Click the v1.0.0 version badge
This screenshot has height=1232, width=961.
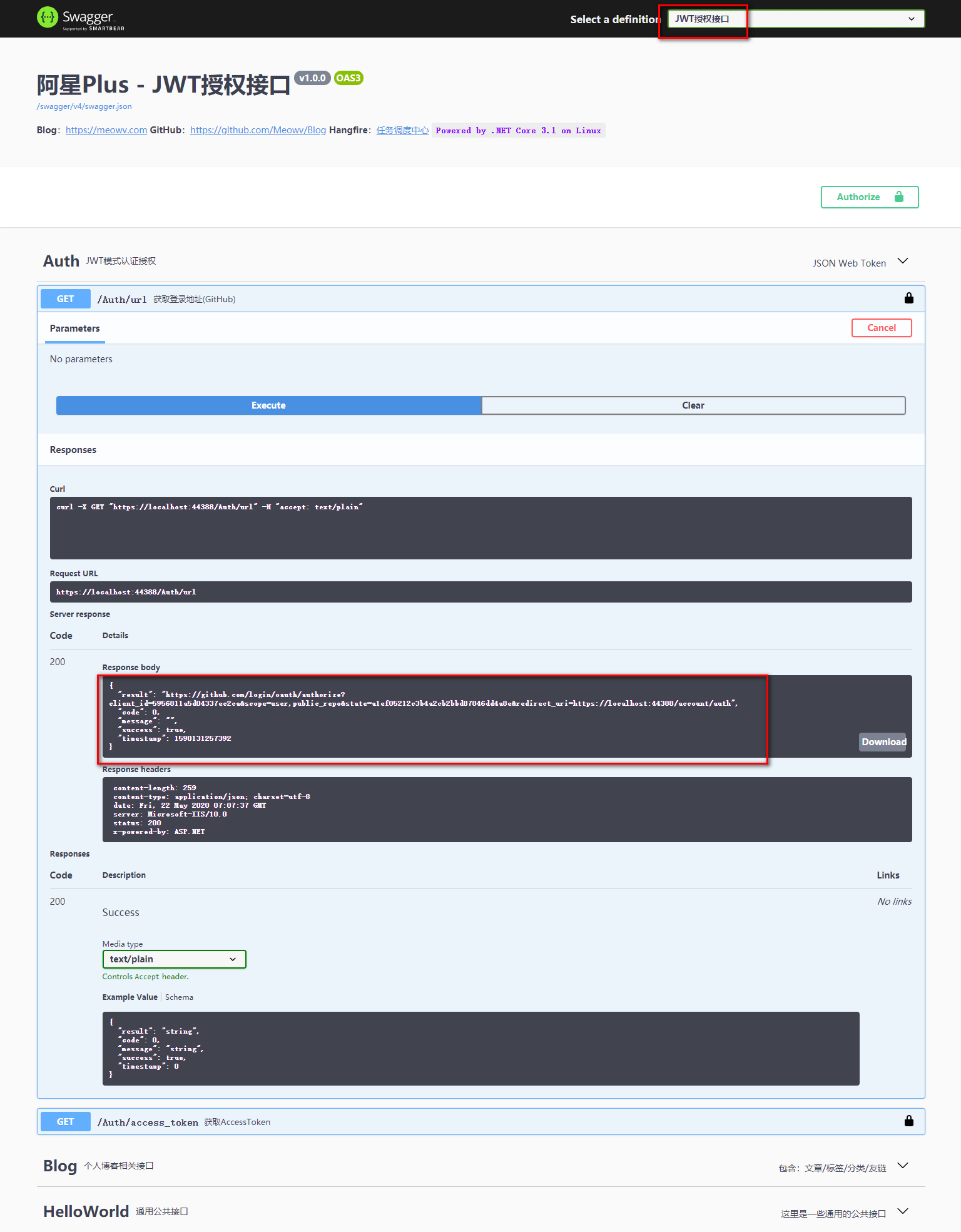point(312,78)
